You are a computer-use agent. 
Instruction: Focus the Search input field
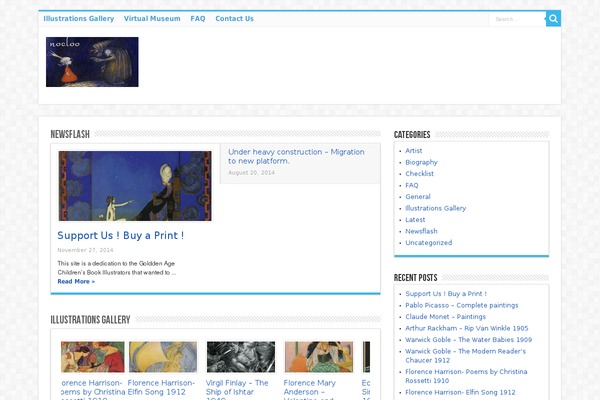pos(517,19)
